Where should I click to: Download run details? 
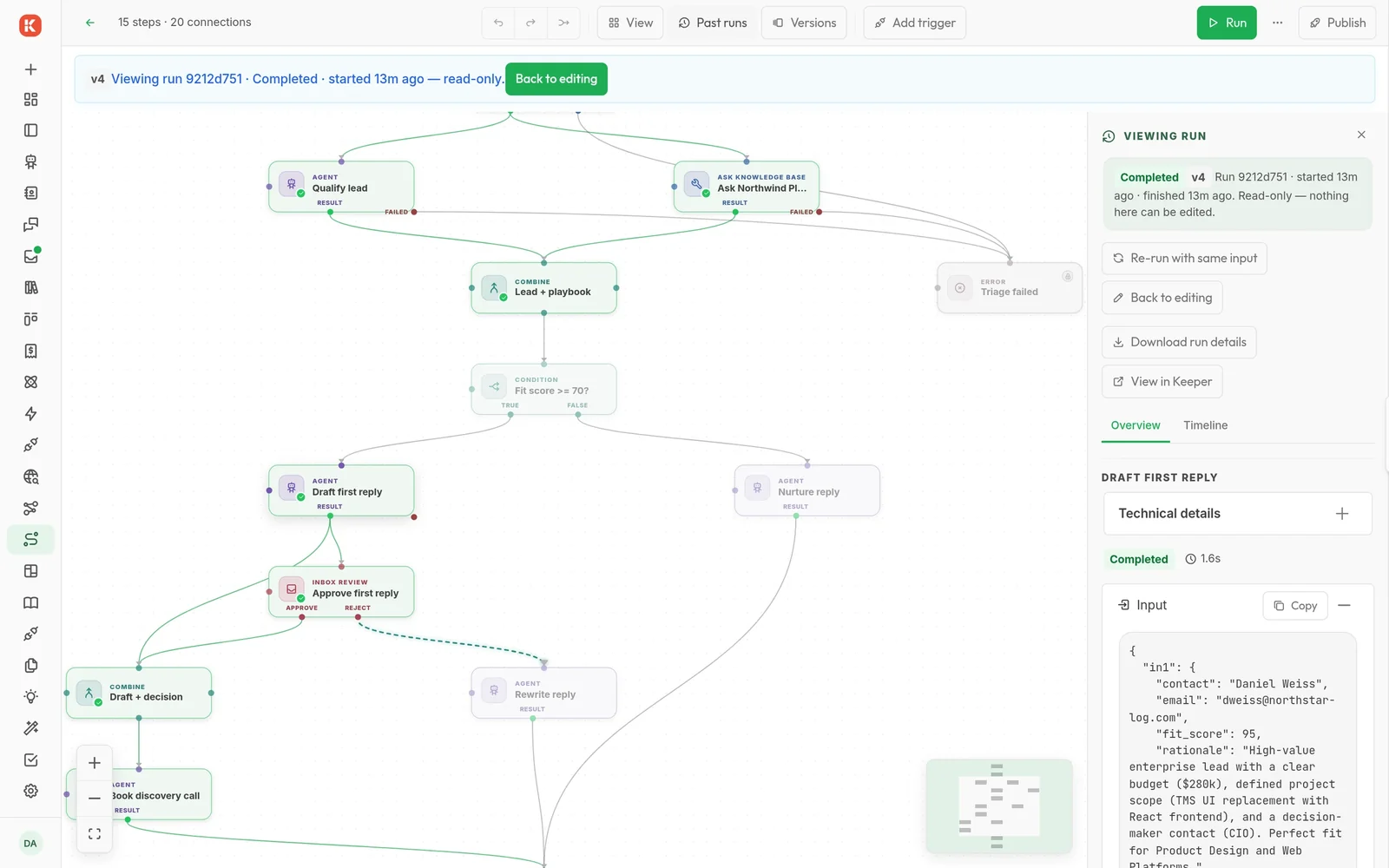1179,342
